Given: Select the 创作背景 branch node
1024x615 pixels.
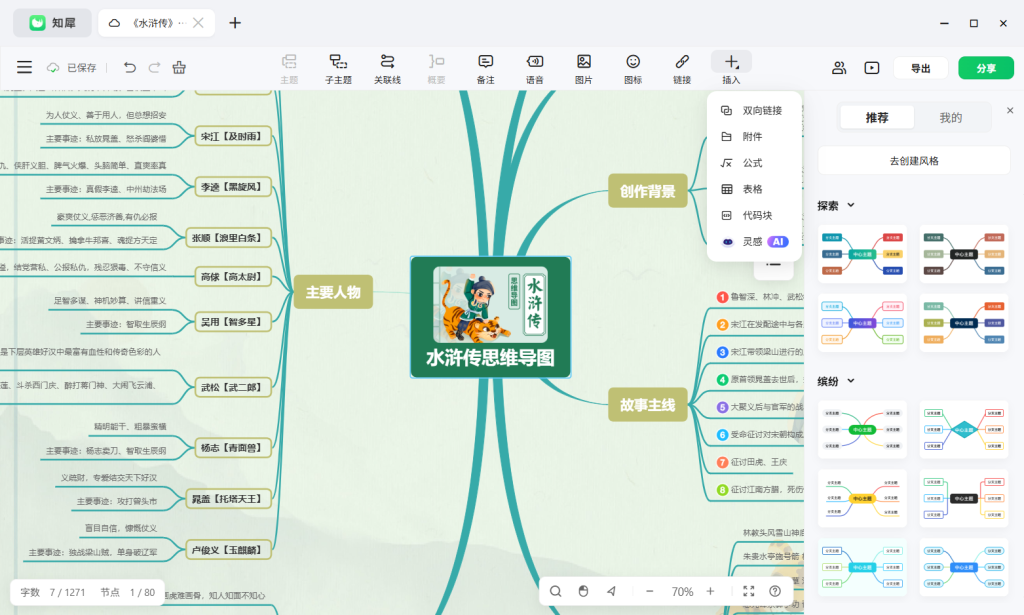Looking at the screenshot, I should [647, 191].
